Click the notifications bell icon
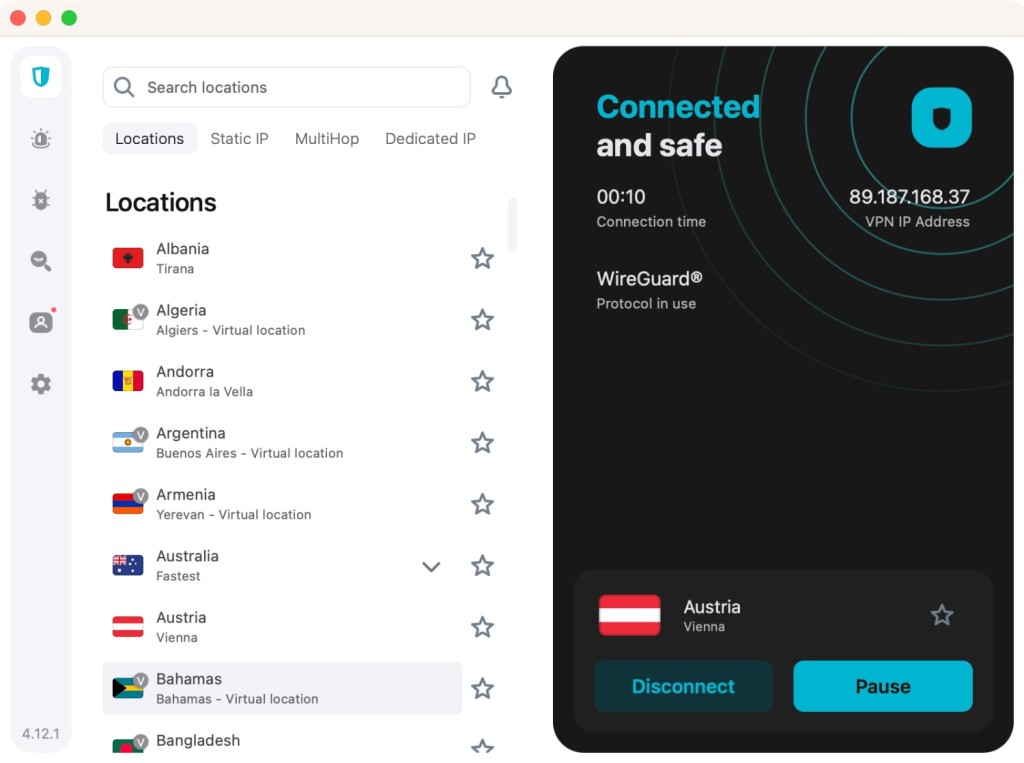Viewport: 1024px width, 763px height. (502, 88)
